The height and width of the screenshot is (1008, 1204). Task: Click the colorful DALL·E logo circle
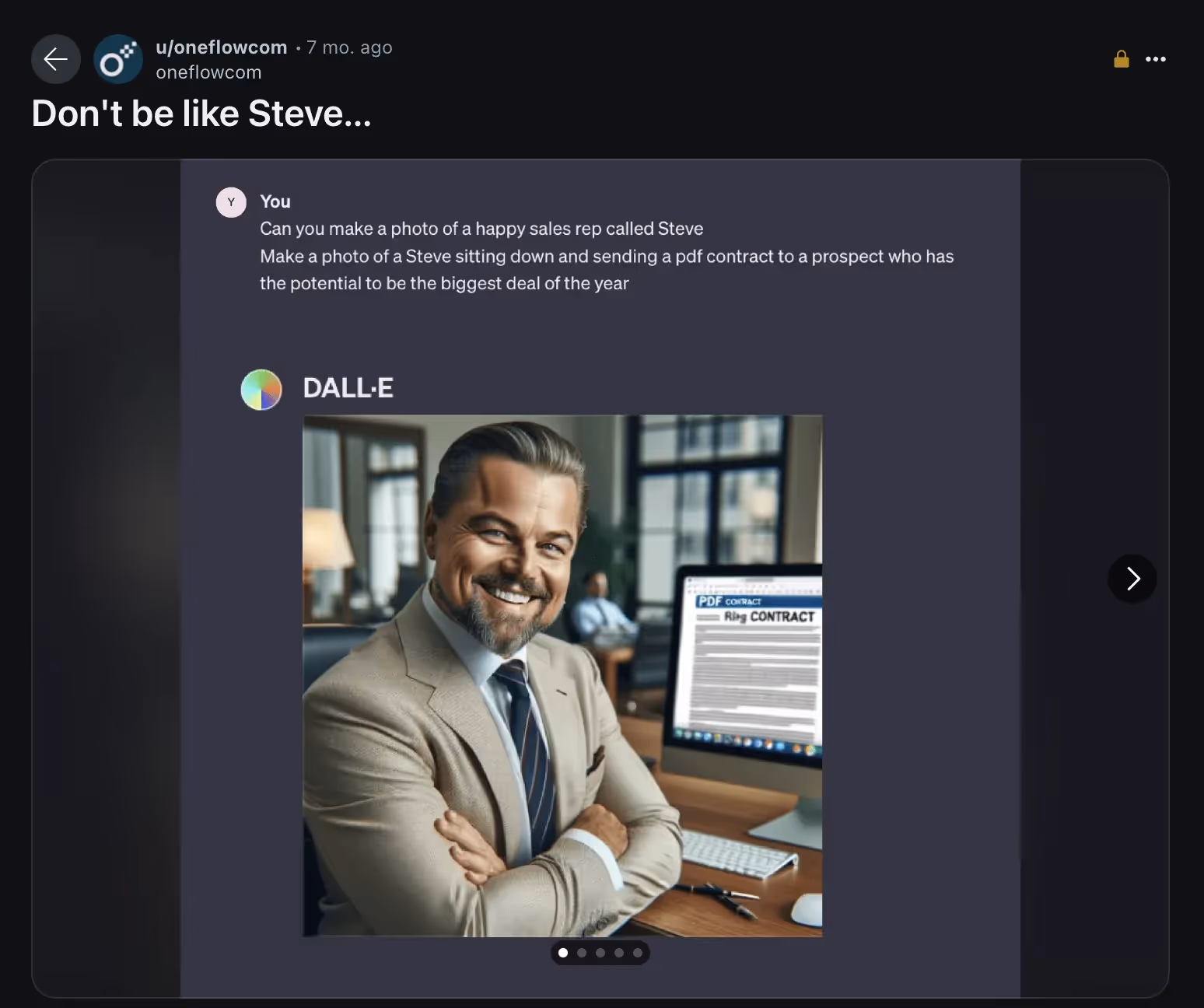[261, 390]
